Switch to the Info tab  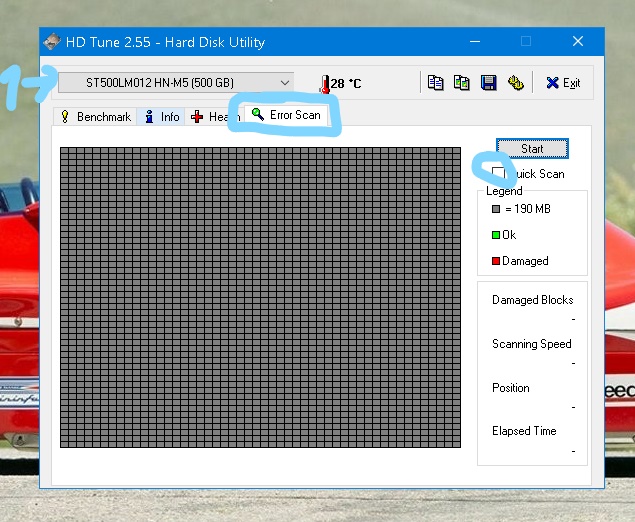tap(161, 117)
